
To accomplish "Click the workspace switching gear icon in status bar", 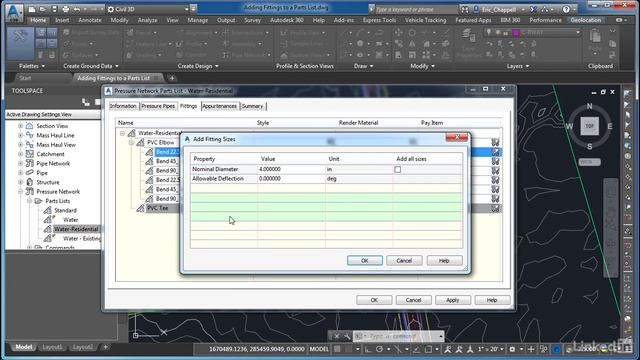I will click(512, 349).
